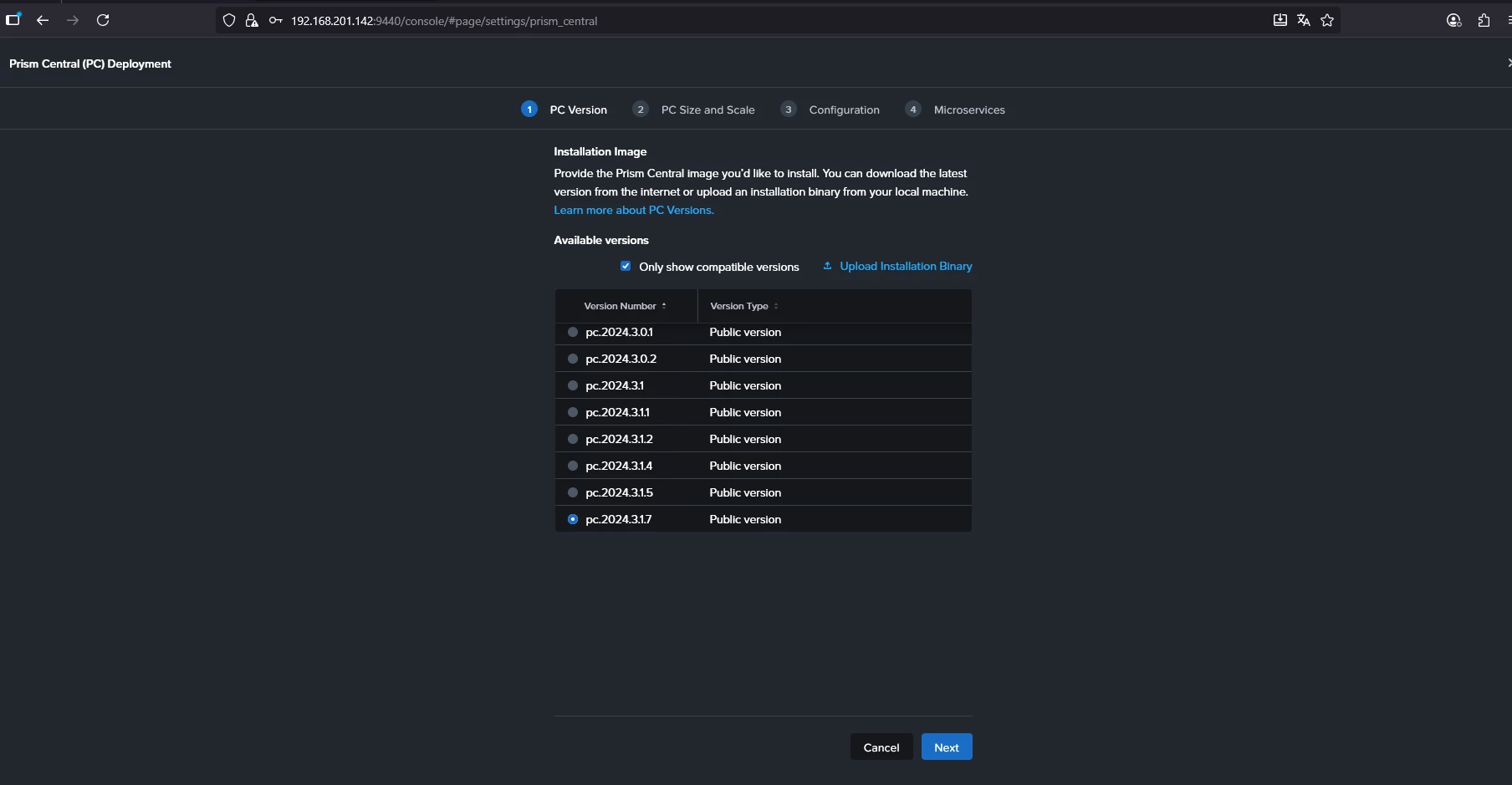Click the Prism Central (PC) Deployment title
The height and width of the screenshot is (785, 1512).
90,64
